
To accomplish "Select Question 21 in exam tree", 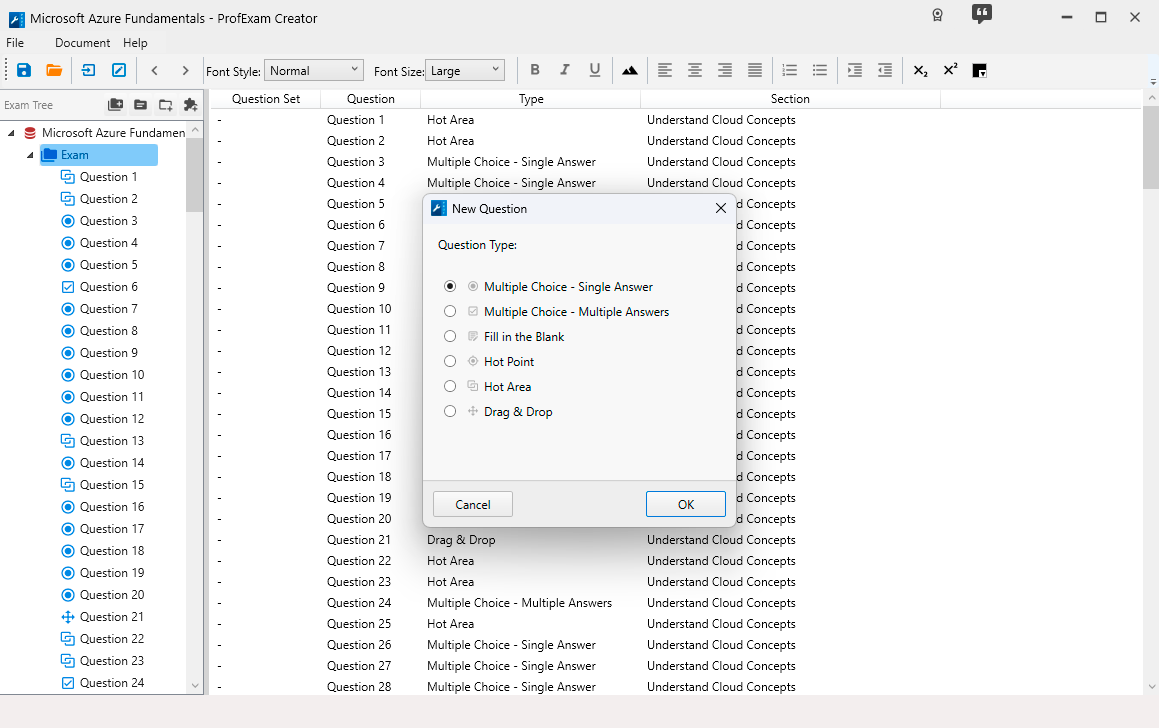I will coord(112,616).
